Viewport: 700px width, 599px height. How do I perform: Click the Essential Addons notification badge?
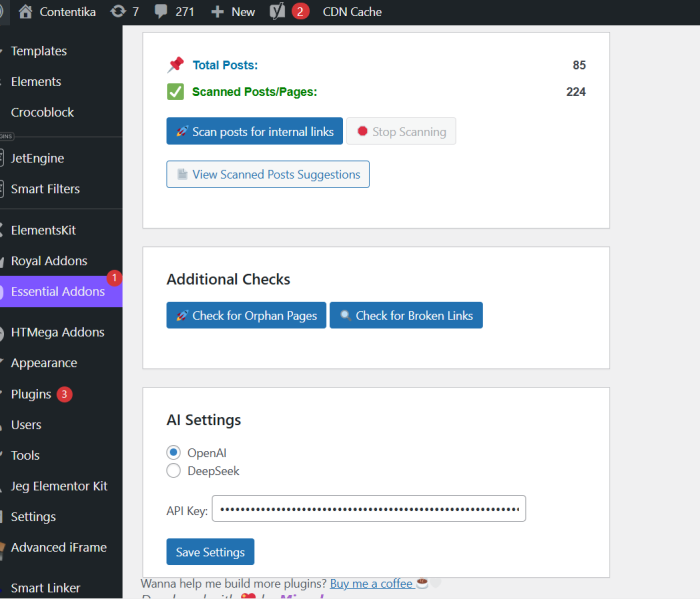pos(114,278)
